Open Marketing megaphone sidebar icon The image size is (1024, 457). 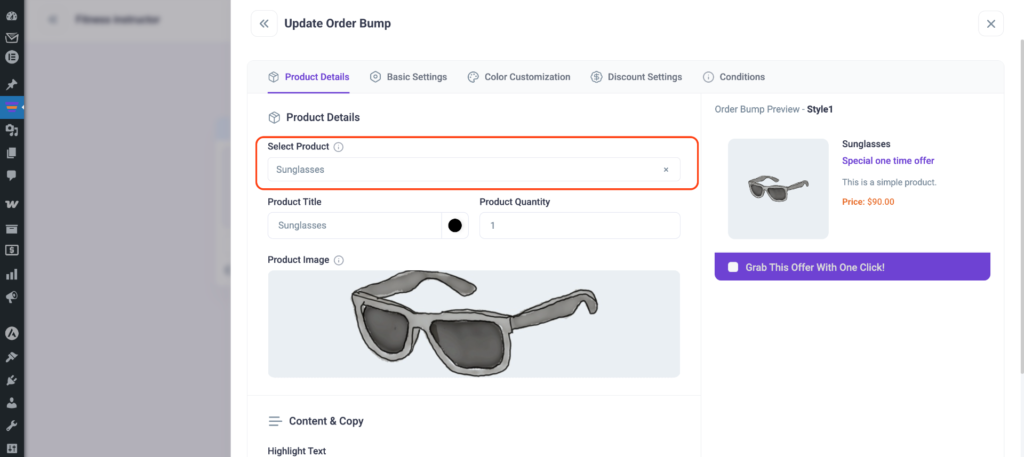coord(11,297)
